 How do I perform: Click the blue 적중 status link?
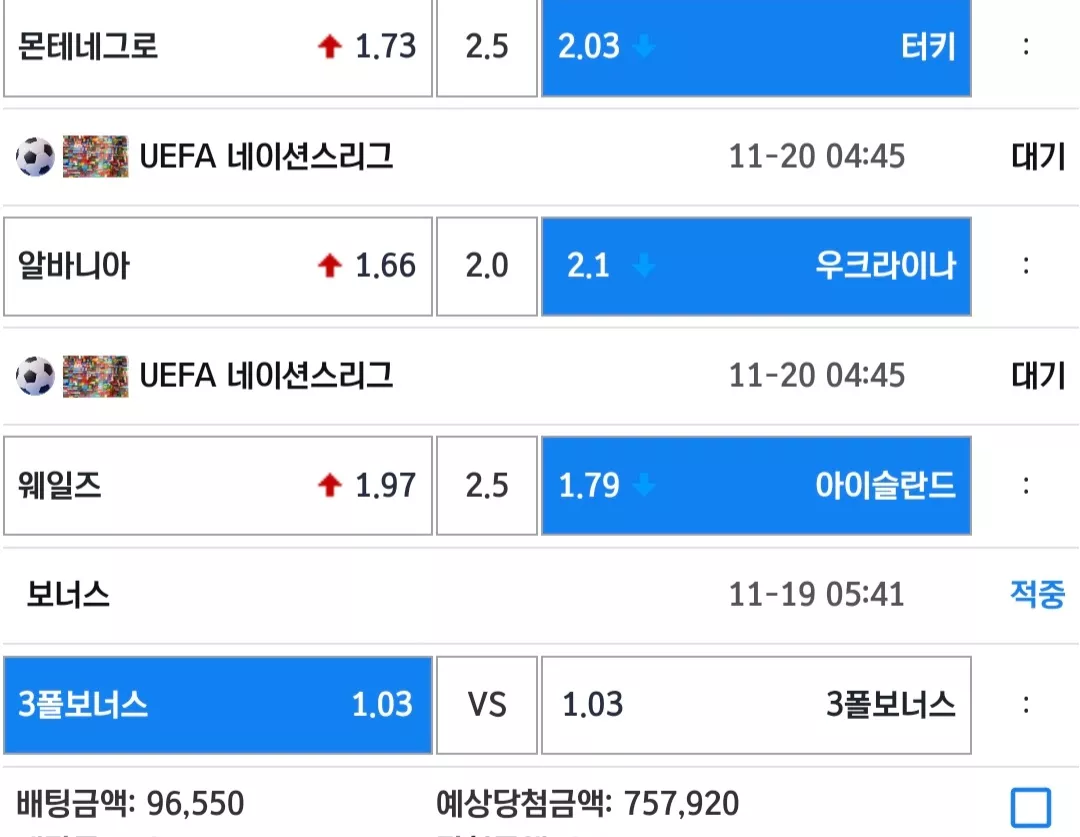click(1037, 594)
